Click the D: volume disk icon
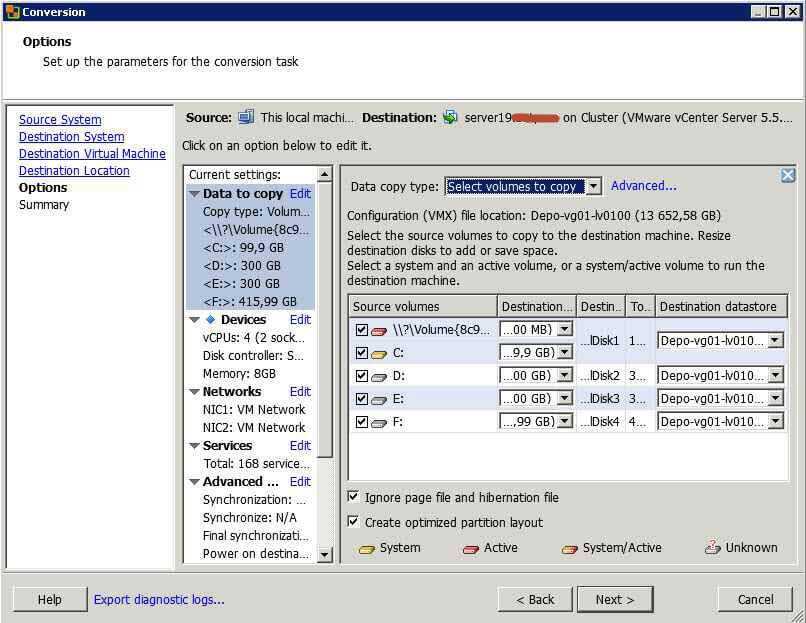 click(379, 376)
